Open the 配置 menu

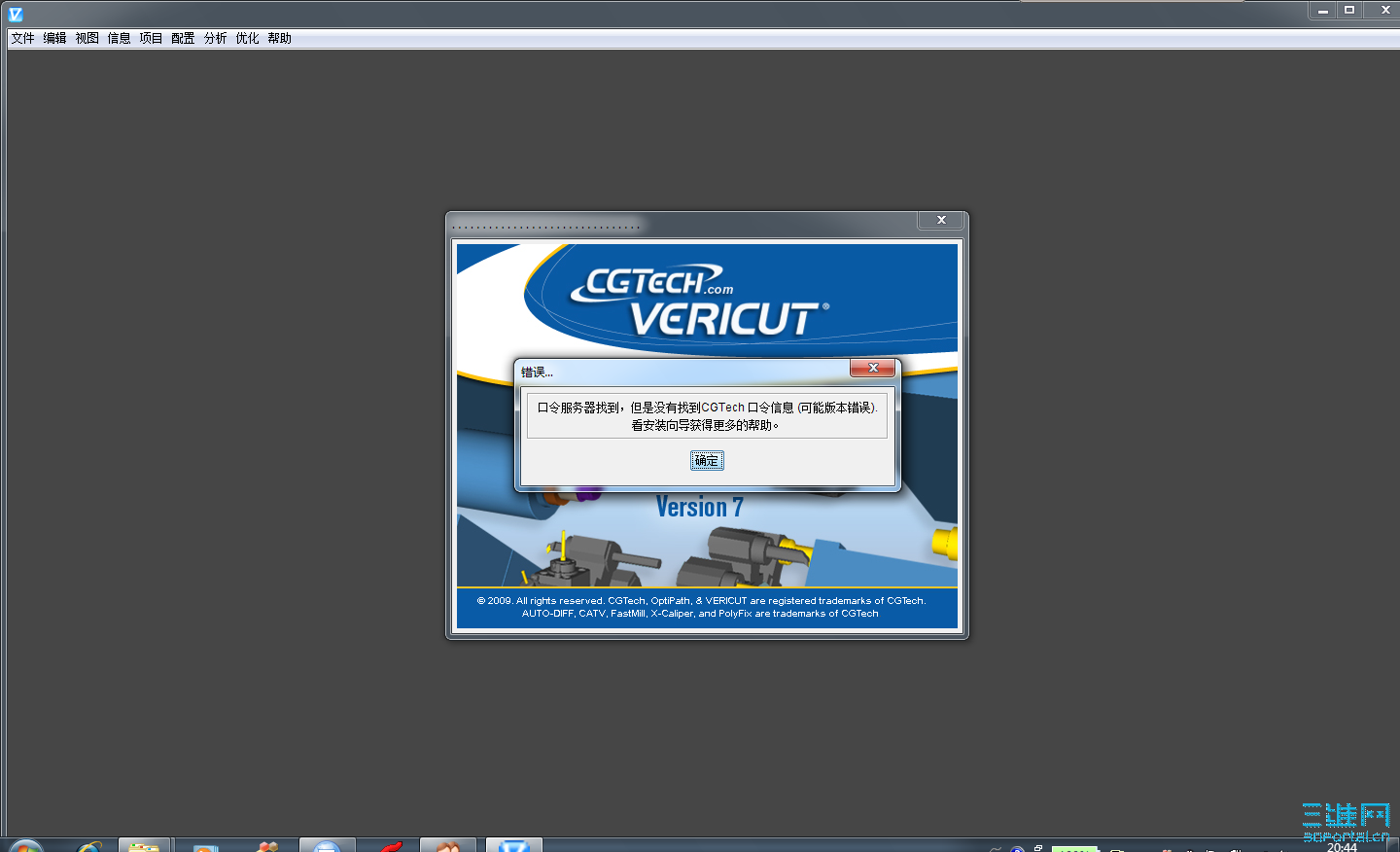pyautogui.click(x=184, y=39)
